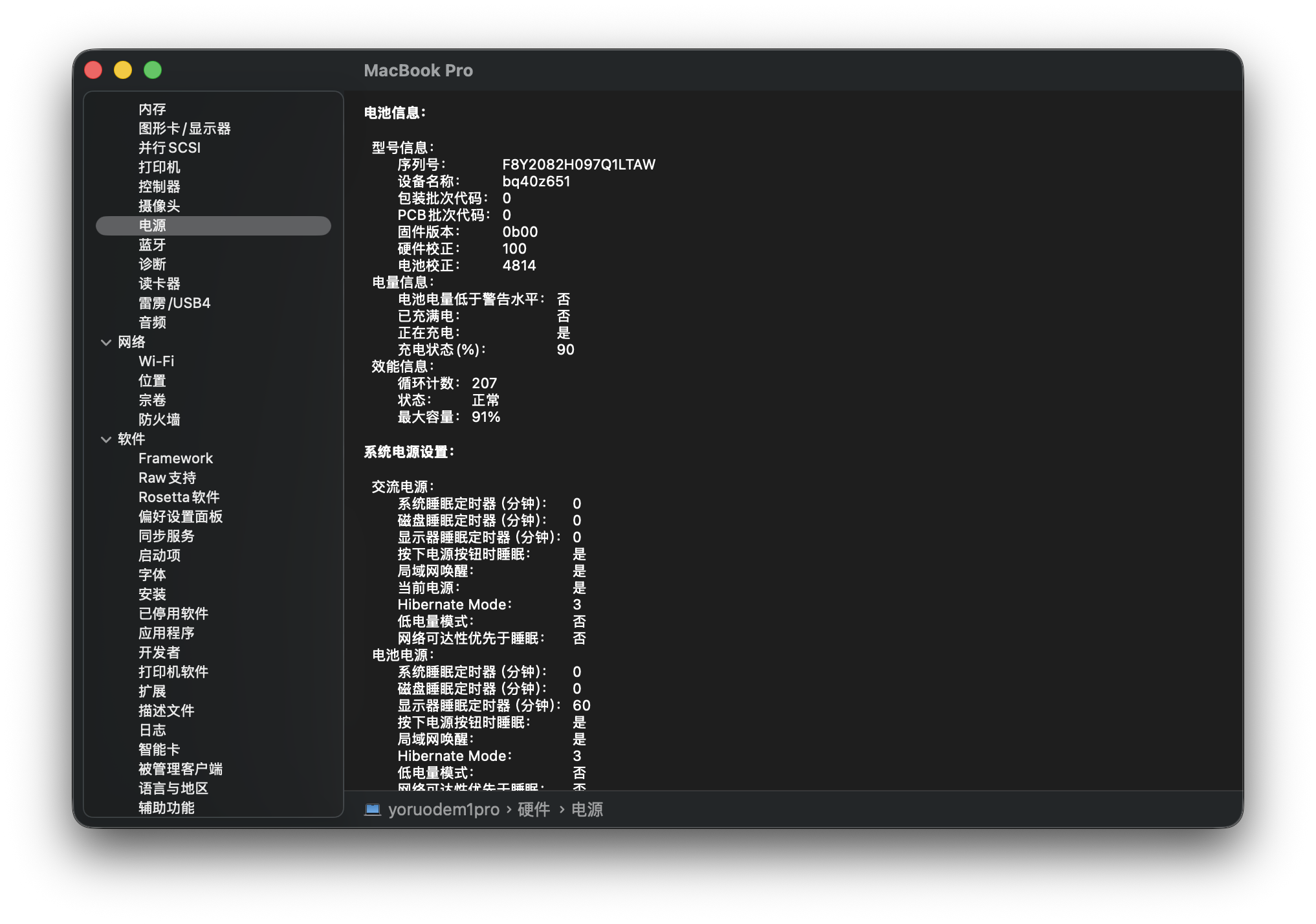The width and height of the screenshot is (1316, 924).
Task: Select 打印机软件 sidebar item
Action: (x=173, y=672)
